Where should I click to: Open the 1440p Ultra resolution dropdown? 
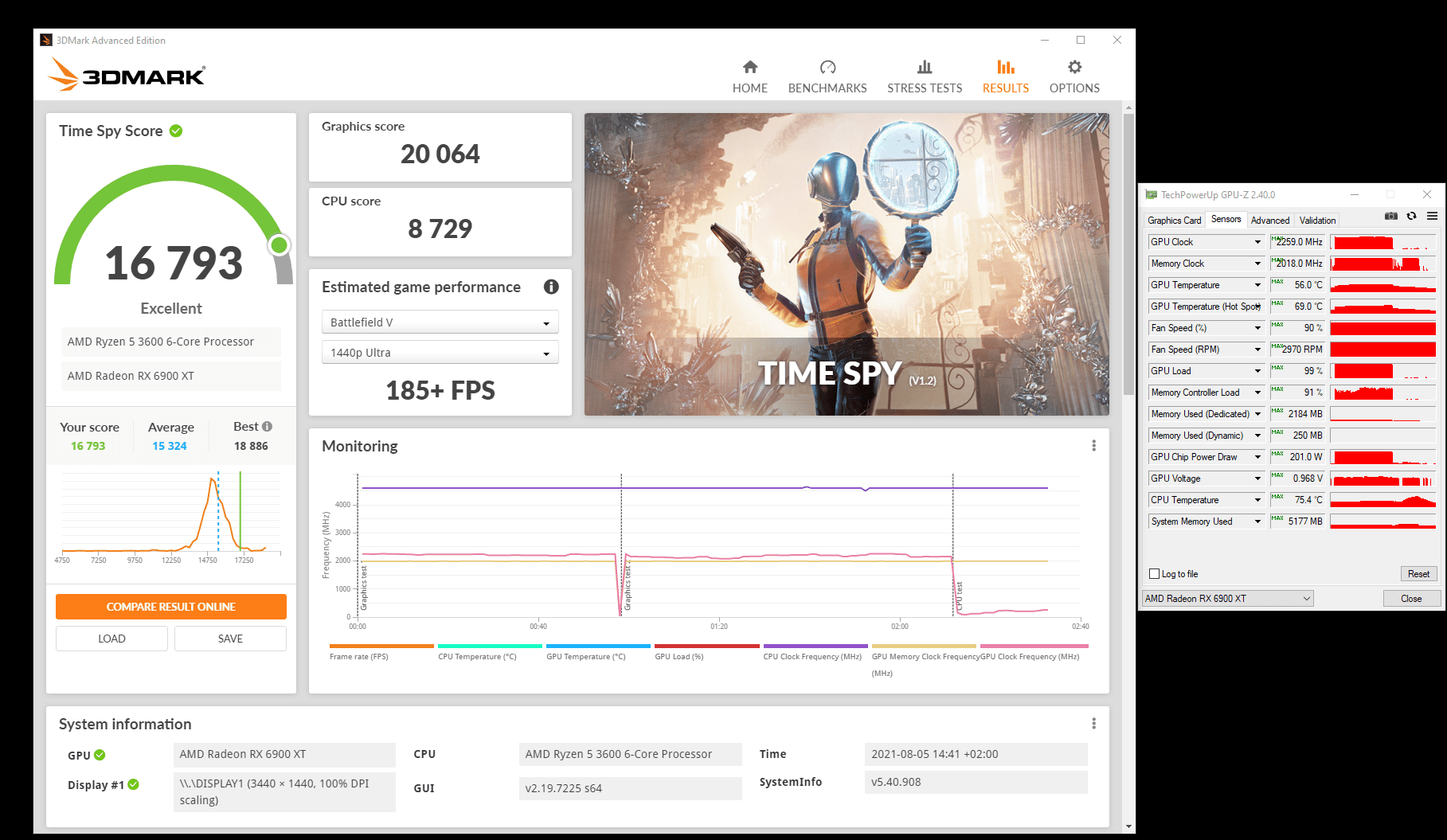(x=440, y=352)
